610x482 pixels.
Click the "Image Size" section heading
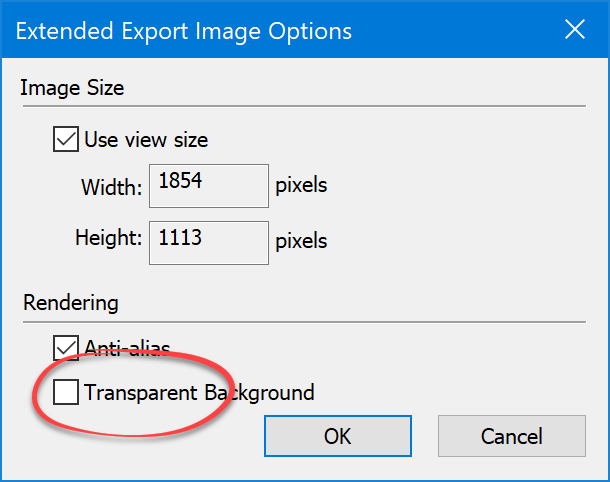point(72,88)
